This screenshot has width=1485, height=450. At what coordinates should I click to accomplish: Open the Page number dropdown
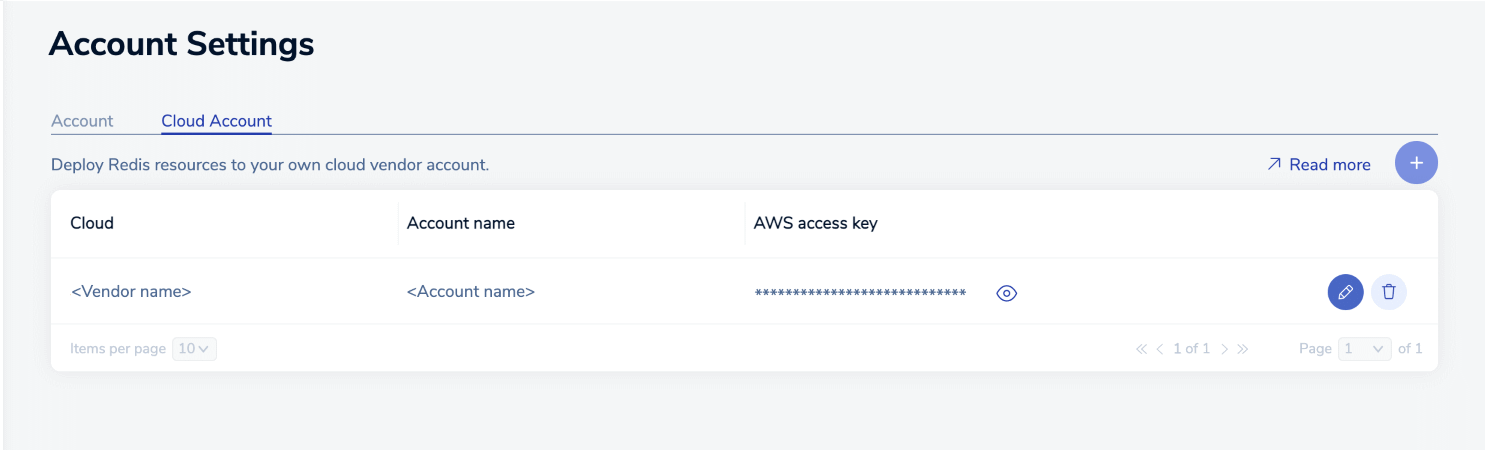coord(1366,349)
